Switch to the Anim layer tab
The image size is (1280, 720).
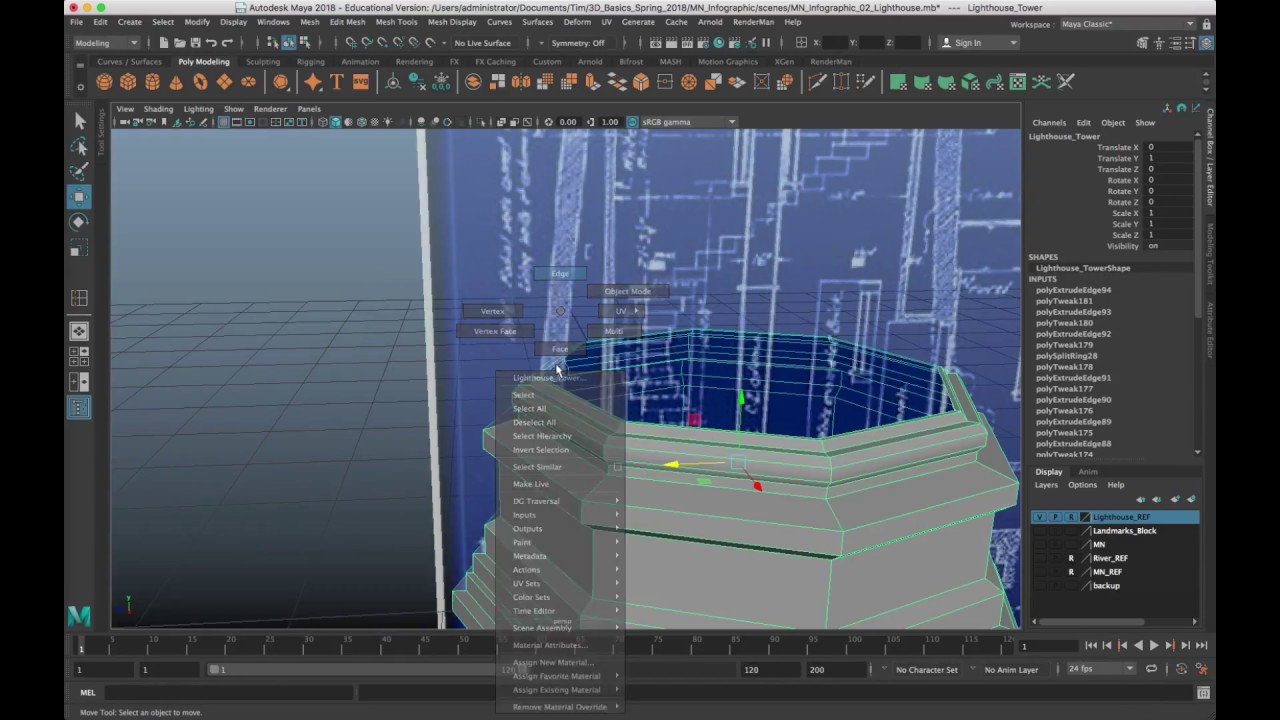tap(1087, 472)
